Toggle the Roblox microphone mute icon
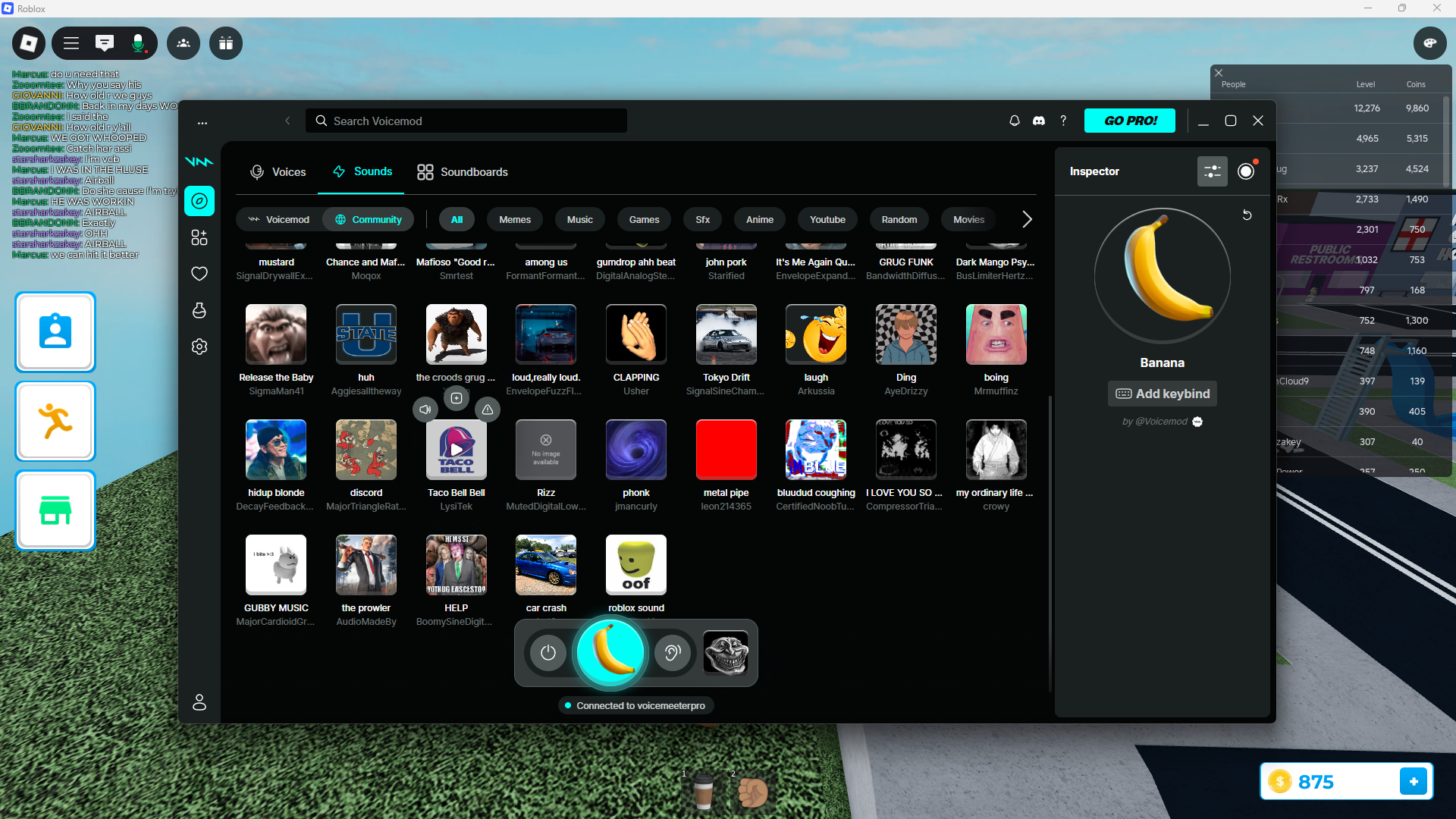Image resolution: width=1456 pixels, height=819 pixels. pos(138,43)
